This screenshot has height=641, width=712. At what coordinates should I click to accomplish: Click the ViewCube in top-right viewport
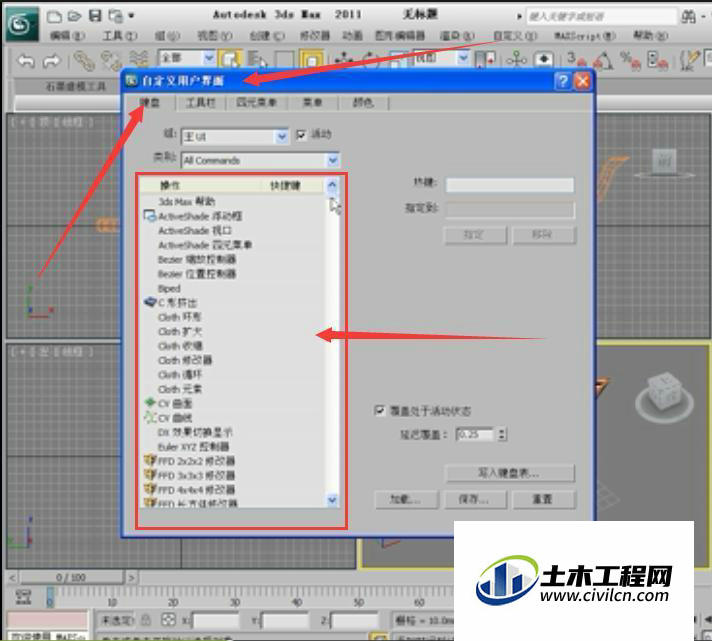663,162
